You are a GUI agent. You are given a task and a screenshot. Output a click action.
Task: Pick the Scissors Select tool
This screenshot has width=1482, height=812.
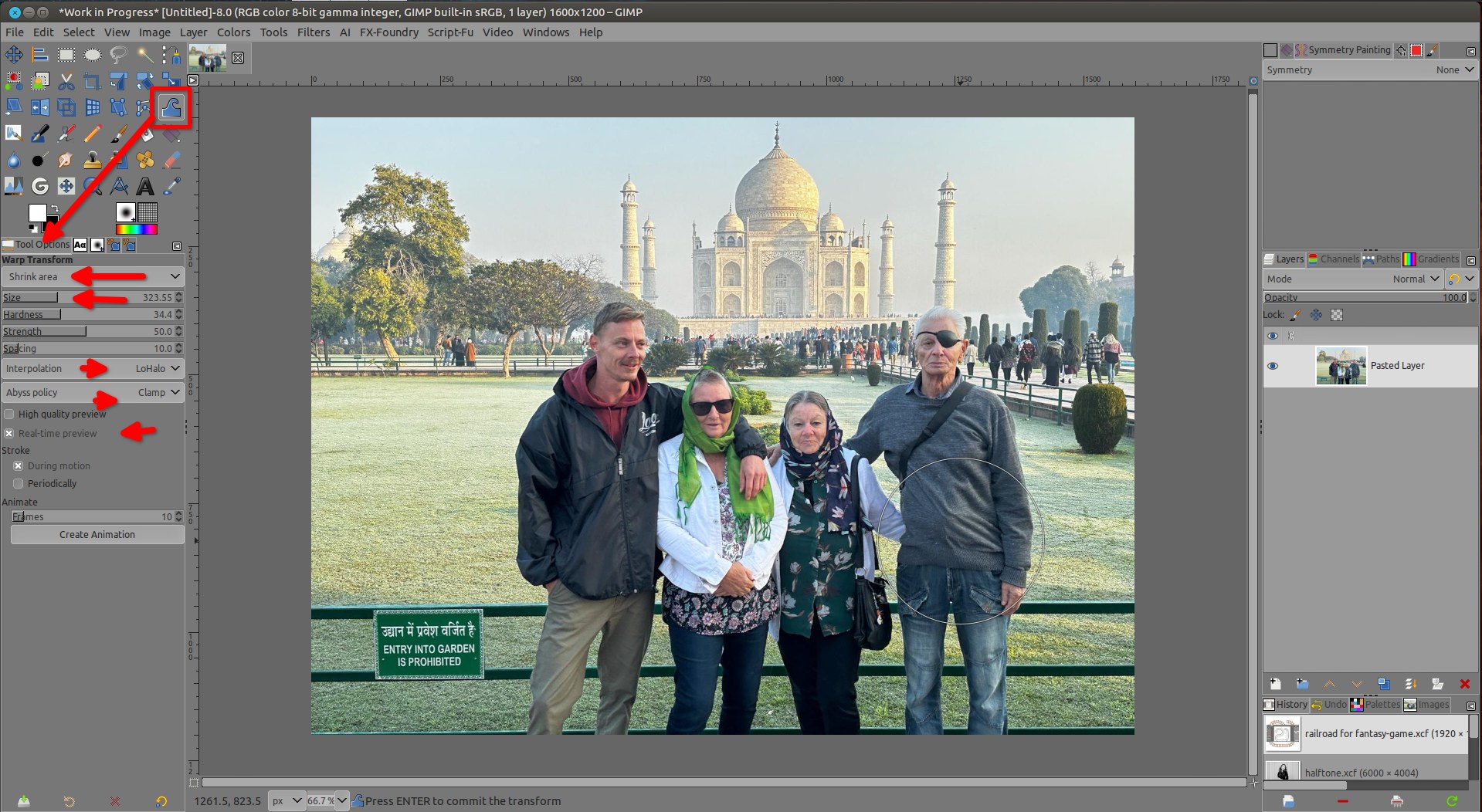pos(66,81)
